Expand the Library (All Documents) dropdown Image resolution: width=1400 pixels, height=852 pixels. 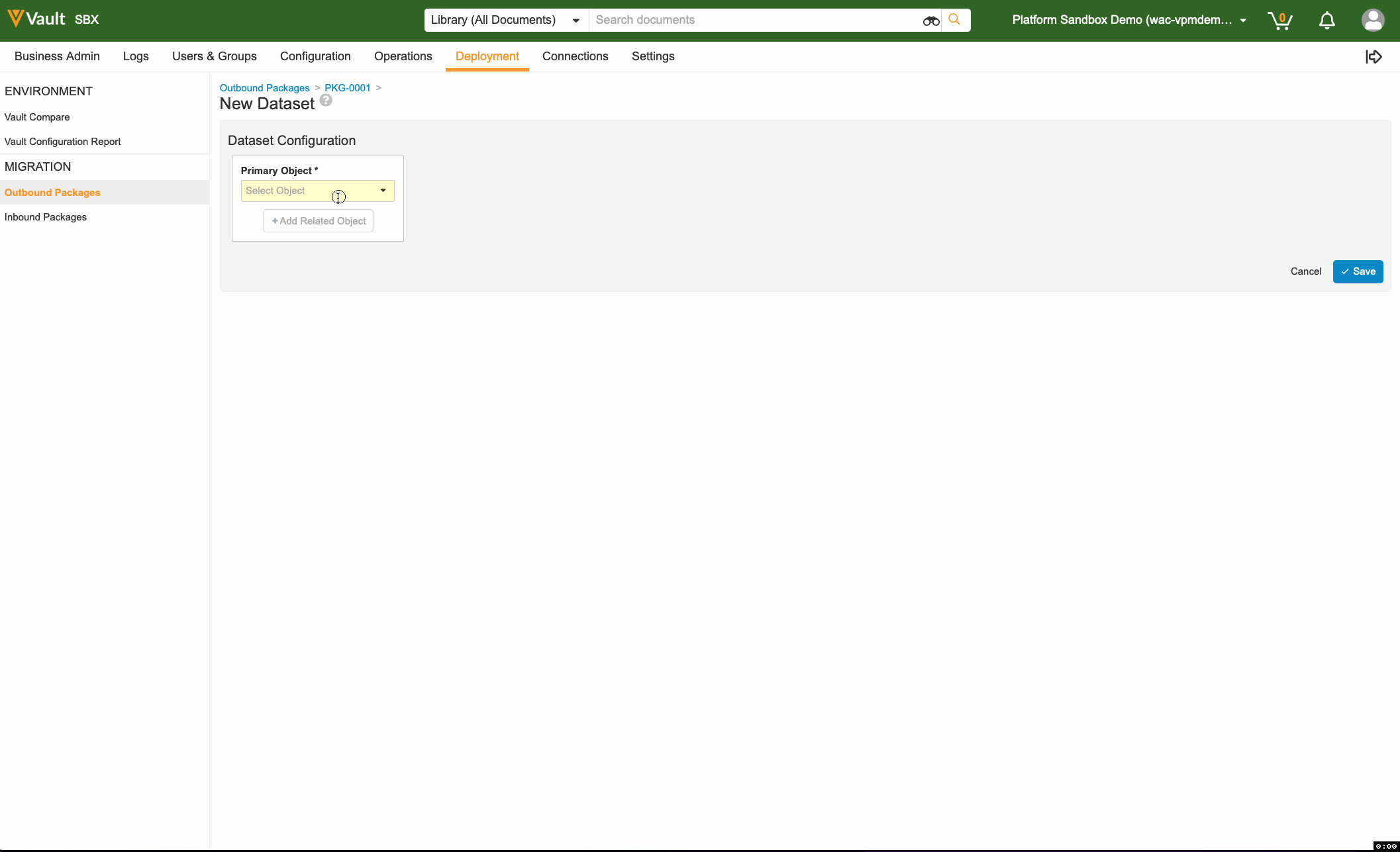(x=505, y=20)
